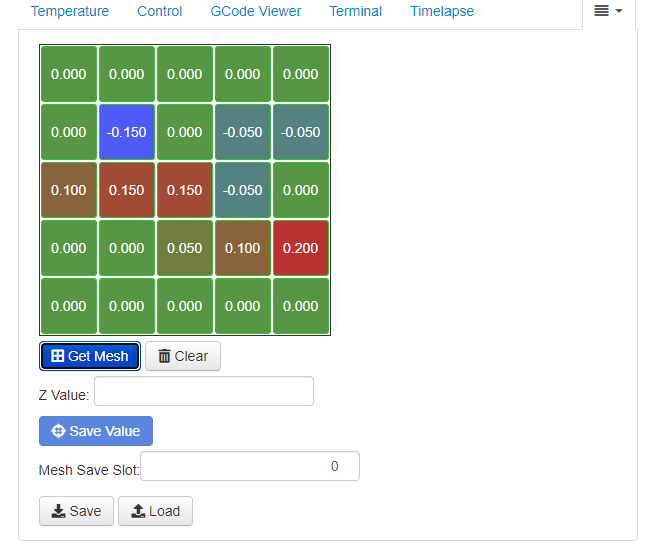Clear the mesh with the Clear button
The width and height of the screenshot is (649, 557).
(x=183, y=356)
